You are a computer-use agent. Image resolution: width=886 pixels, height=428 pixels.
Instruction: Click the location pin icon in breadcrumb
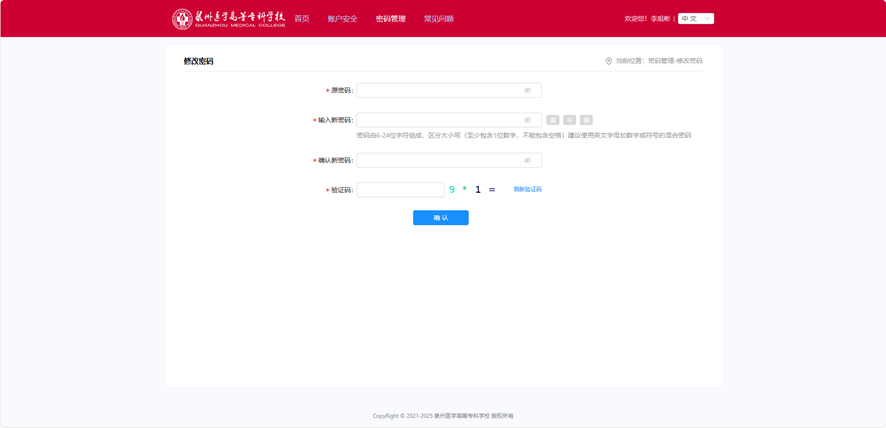coord(608,61)
